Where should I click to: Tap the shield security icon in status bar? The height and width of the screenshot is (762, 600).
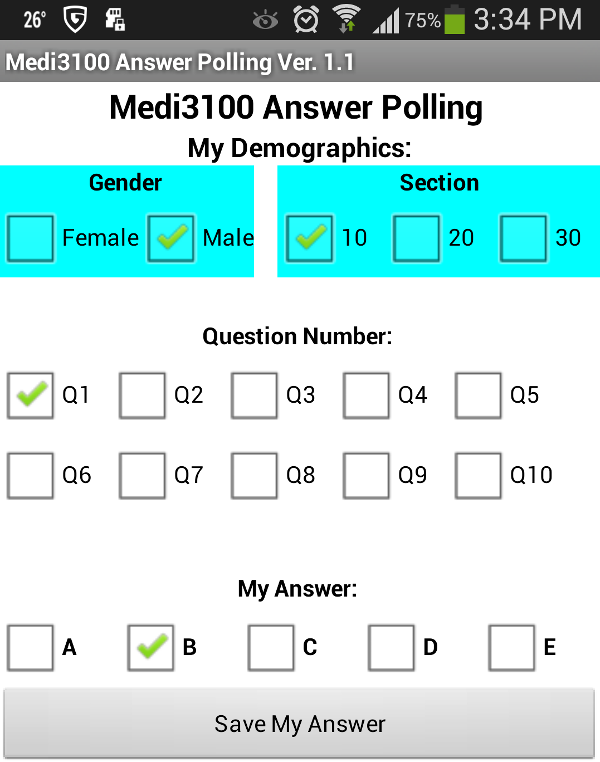click(x=75, y=19)
